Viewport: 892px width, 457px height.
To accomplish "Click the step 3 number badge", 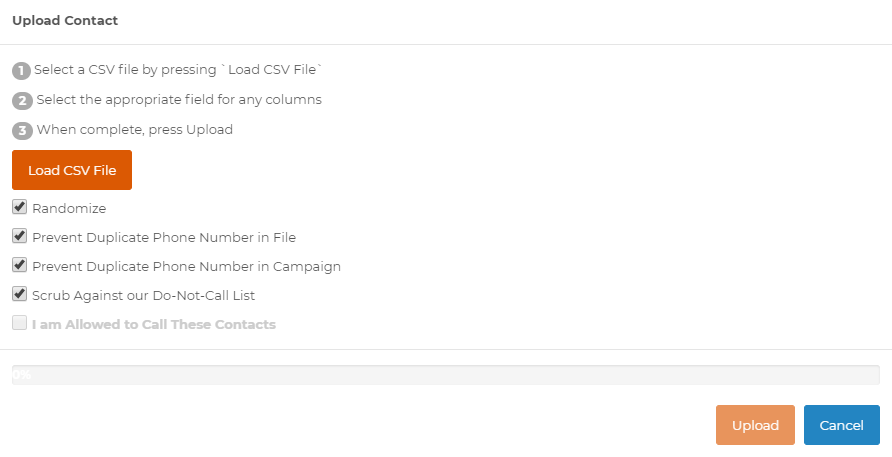I will coord(22,131).
